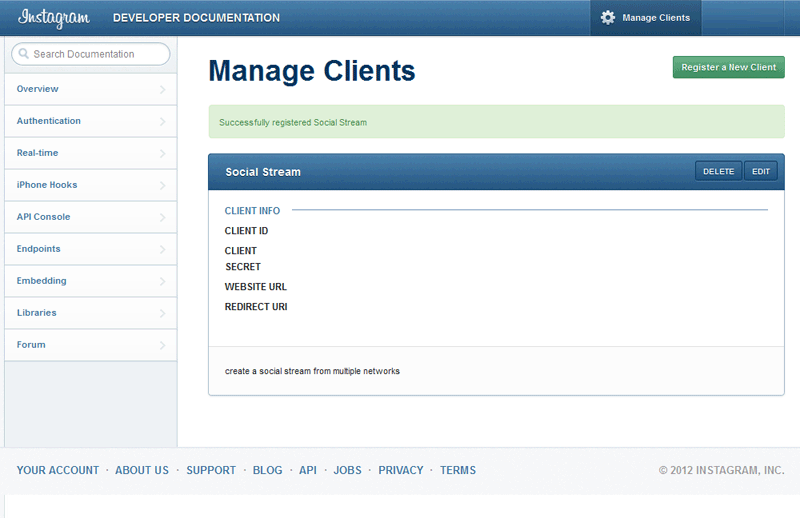Select Libraries in the sidebar
This screenshot has height=518, width=800.
37,313
